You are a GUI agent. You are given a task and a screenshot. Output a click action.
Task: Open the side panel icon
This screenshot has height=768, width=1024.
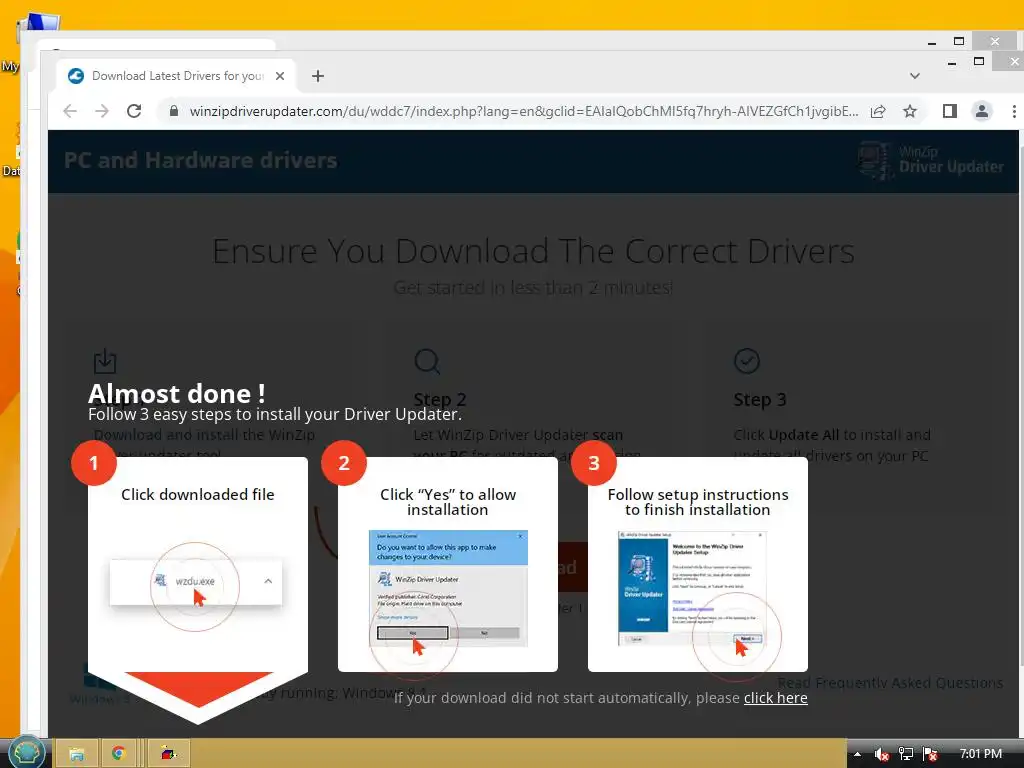pyautogui.click(x=950, y=111)
